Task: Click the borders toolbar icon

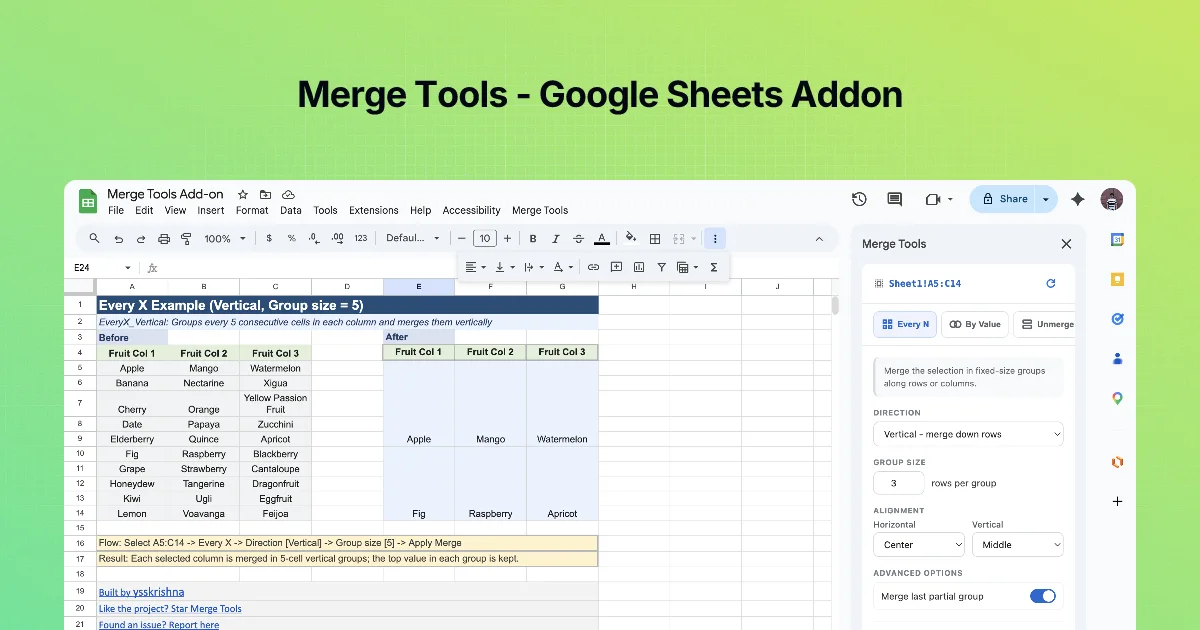Action: click(x=655, y=239)
